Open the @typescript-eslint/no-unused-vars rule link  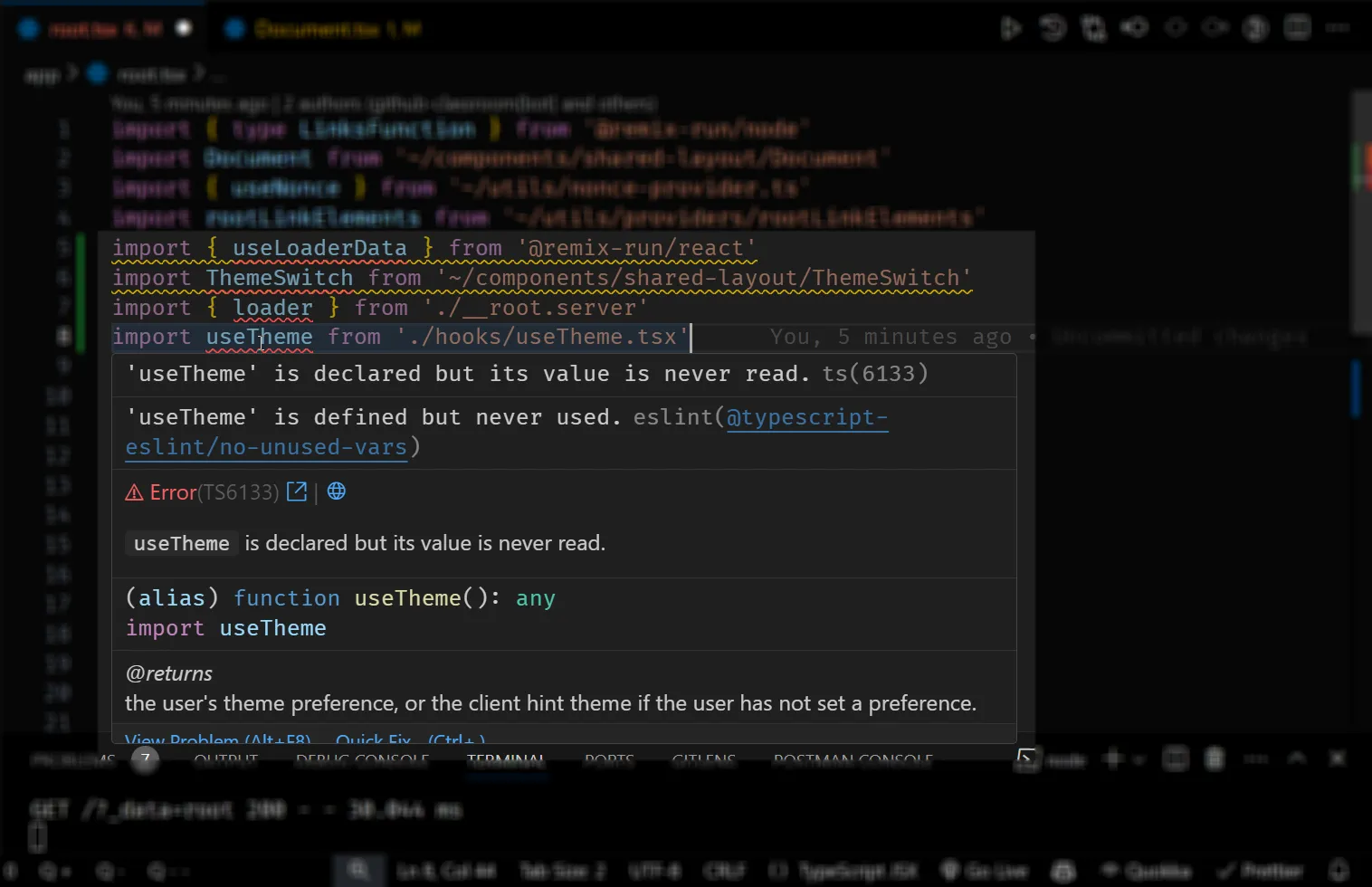tap(507, 432)
